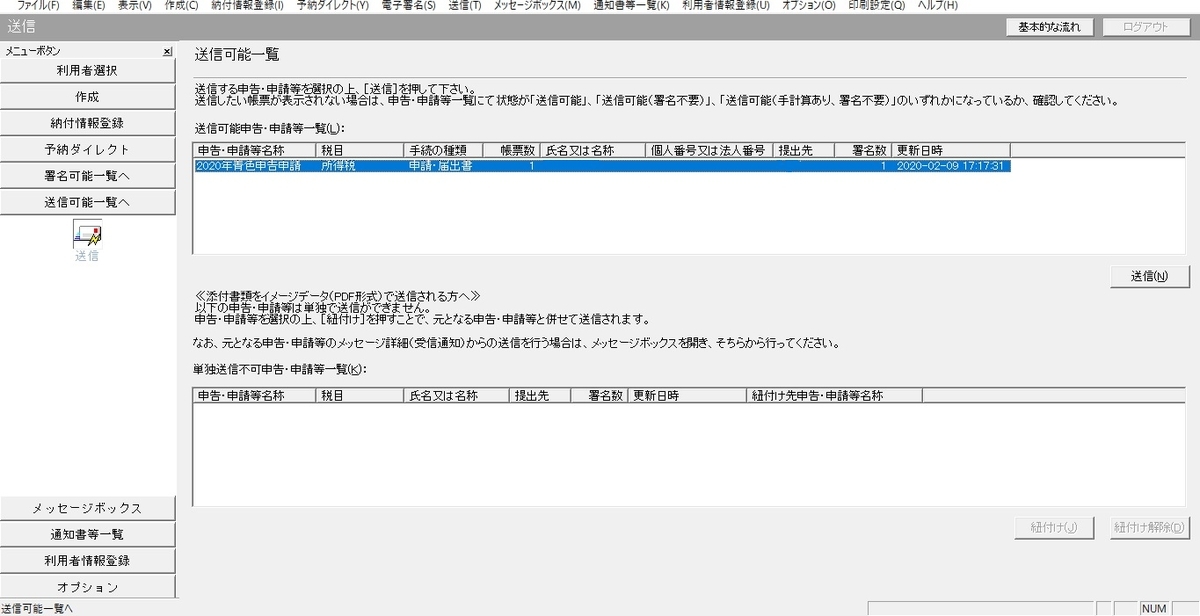Select 納付情報登録 sidebar button
The height and width of the screenshot is (616, 1200).
pyautogui.click(x=87, y=123)
